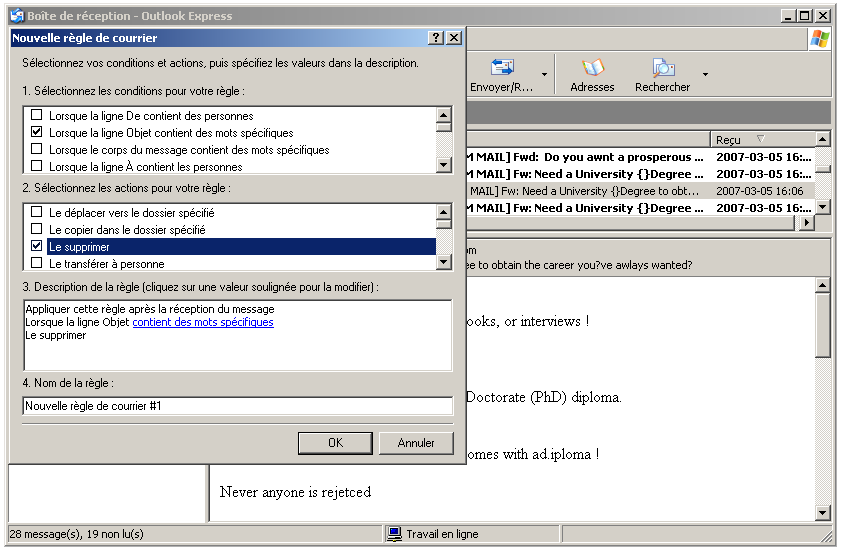Screen dimensions: 843x552
Task: Click 'Never anyone is rejetced' preview text
Action: pos(295,492)
